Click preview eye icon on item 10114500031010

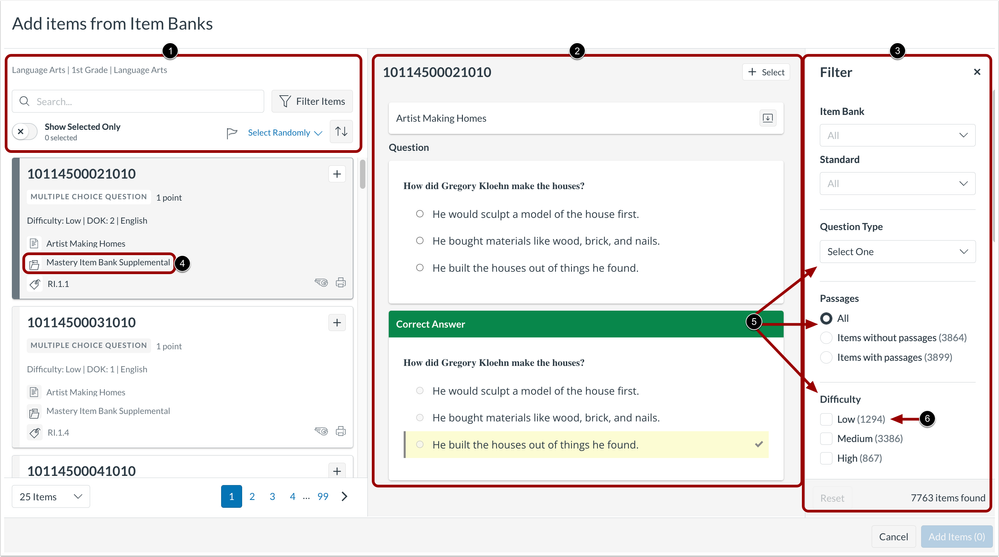click(x=321, y=431)
